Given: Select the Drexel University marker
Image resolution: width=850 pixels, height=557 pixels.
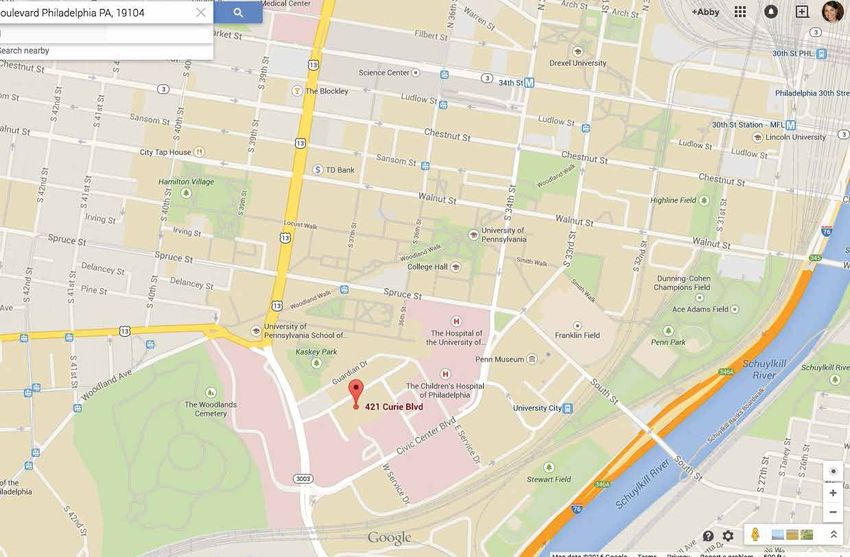Looking at the screenshot, I should [x=578, y=51].
